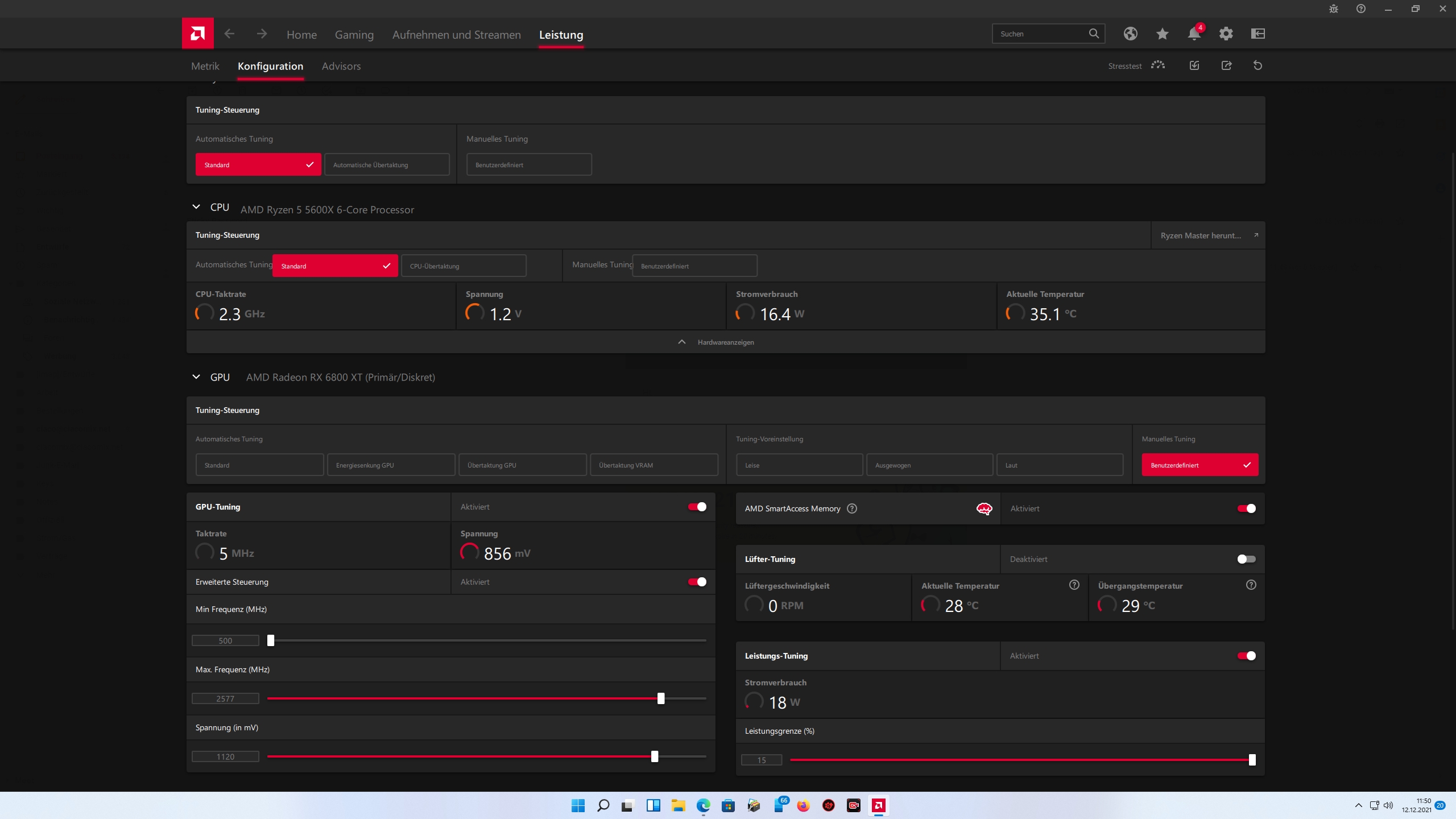Open settings gear icon
Screen dimensions: 1456x819
1226,34
